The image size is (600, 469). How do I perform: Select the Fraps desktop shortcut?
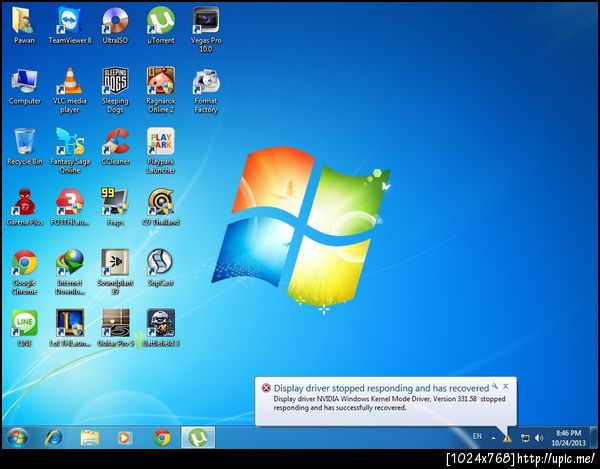coord(115,207)
